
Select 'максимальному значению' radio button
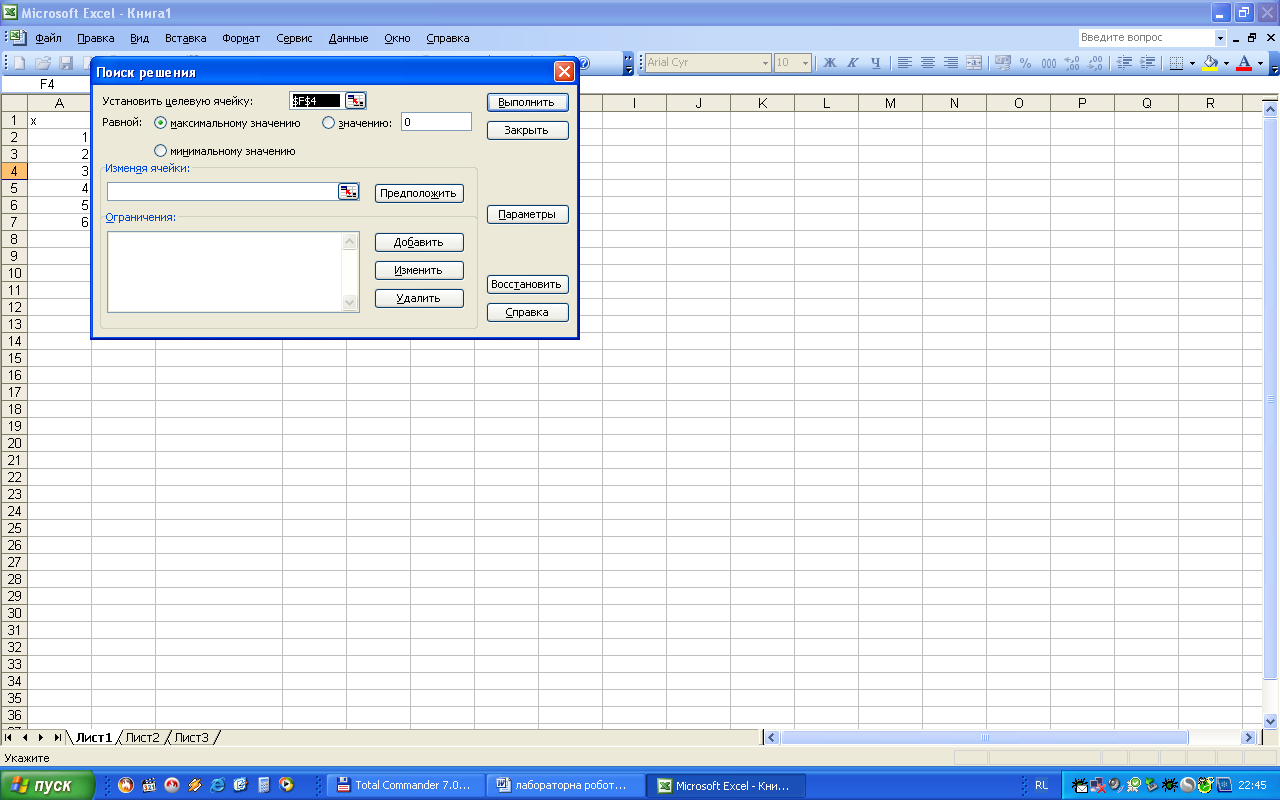(x=161, y=123)
